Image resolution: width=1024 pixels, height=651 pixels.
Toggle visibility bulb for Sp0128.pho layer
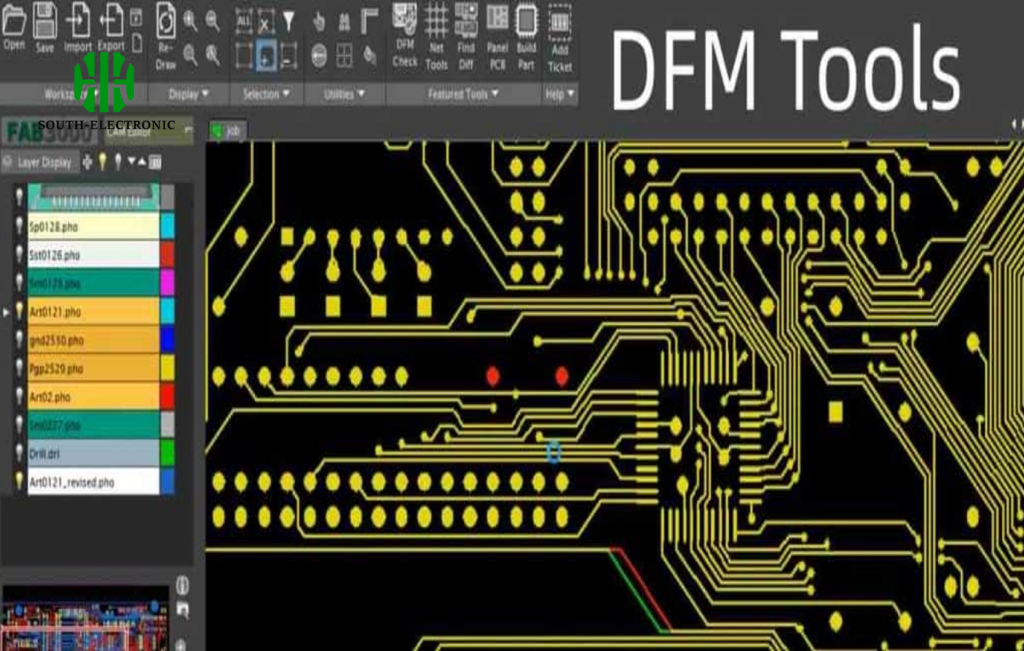[x=20, y=226]
